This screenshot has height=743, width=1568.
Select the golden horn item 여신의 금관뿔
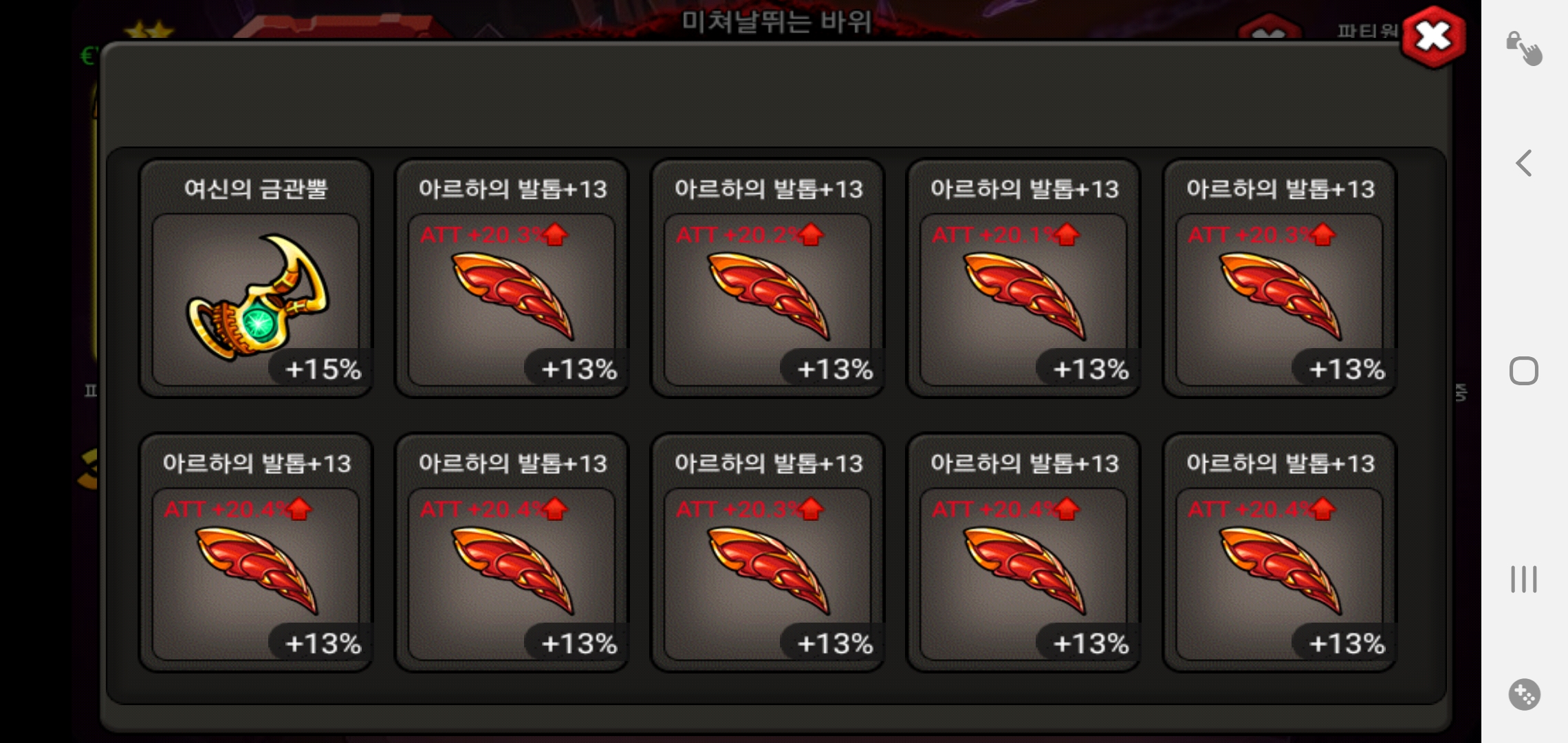[256, 279]
